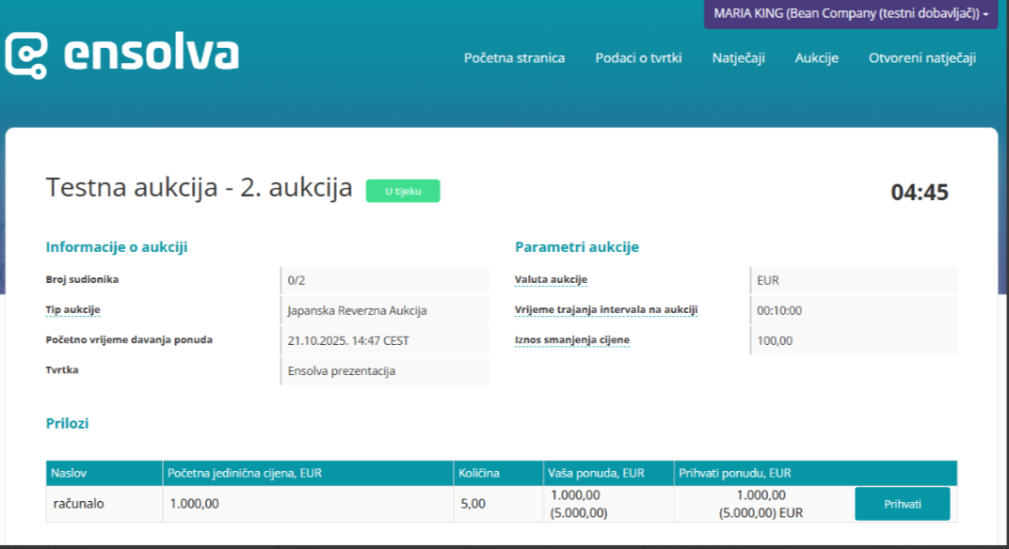Go to Početna stranica menu item
1009x549 pixels.
514,58
